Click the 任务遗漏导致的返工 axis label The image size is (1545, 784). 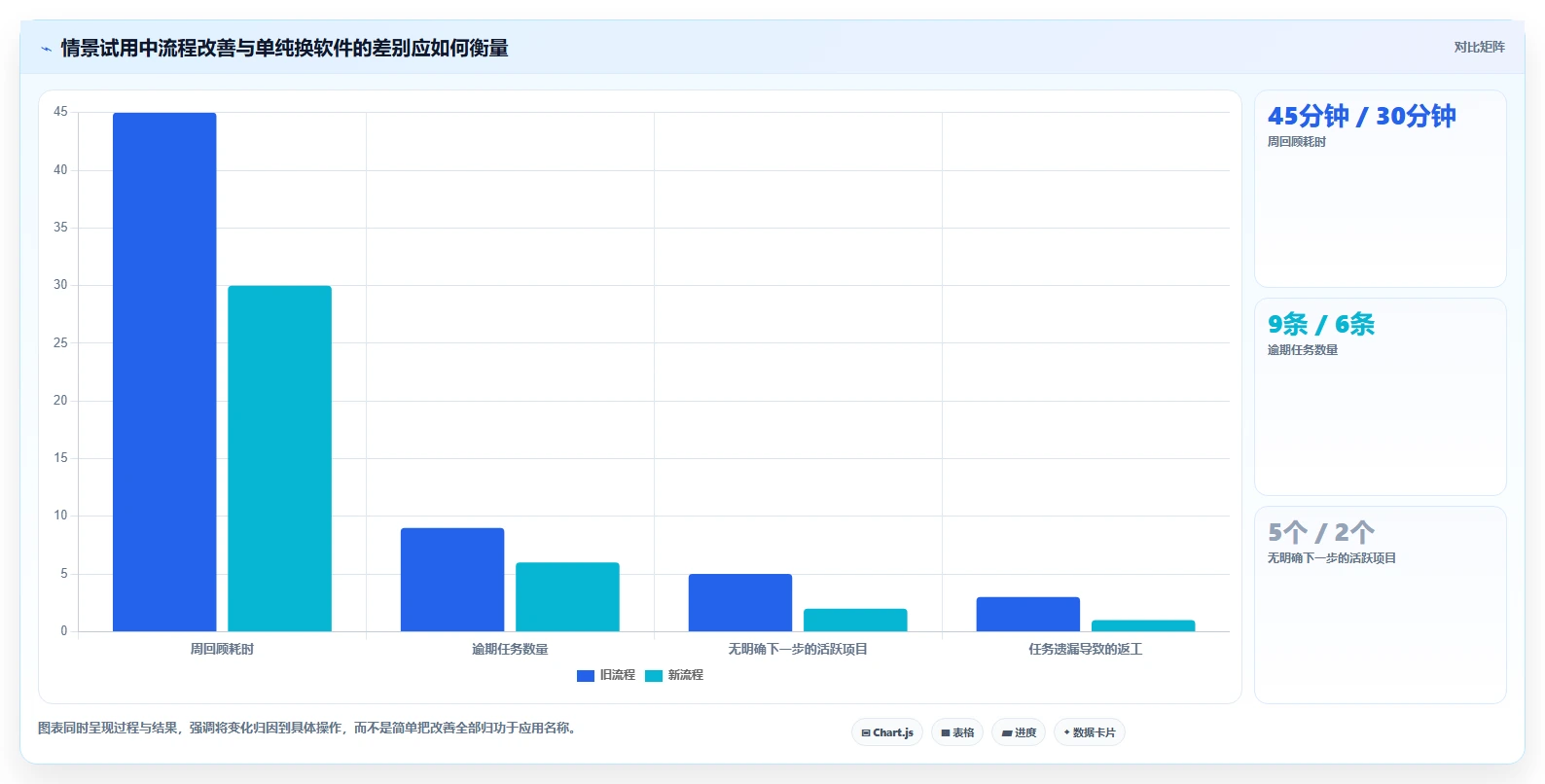pos(1086,649)
